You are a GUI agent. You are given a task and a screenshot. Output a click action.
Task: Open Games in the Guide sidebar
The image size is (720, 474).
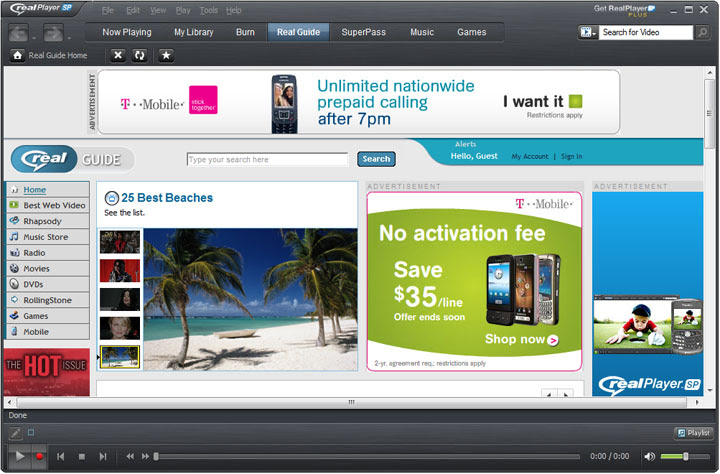point(48,316)
